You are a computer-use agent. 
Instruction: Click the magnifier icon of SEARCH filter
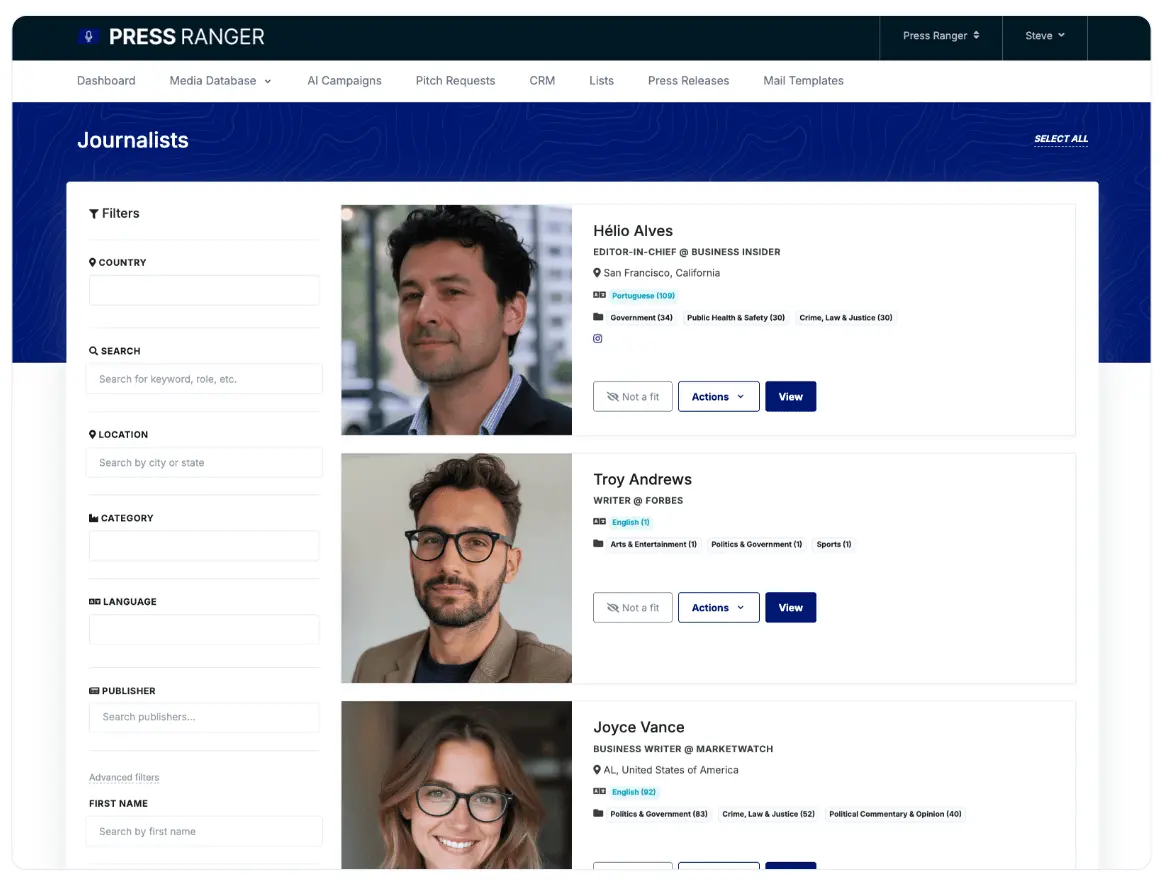click(93, 351)
